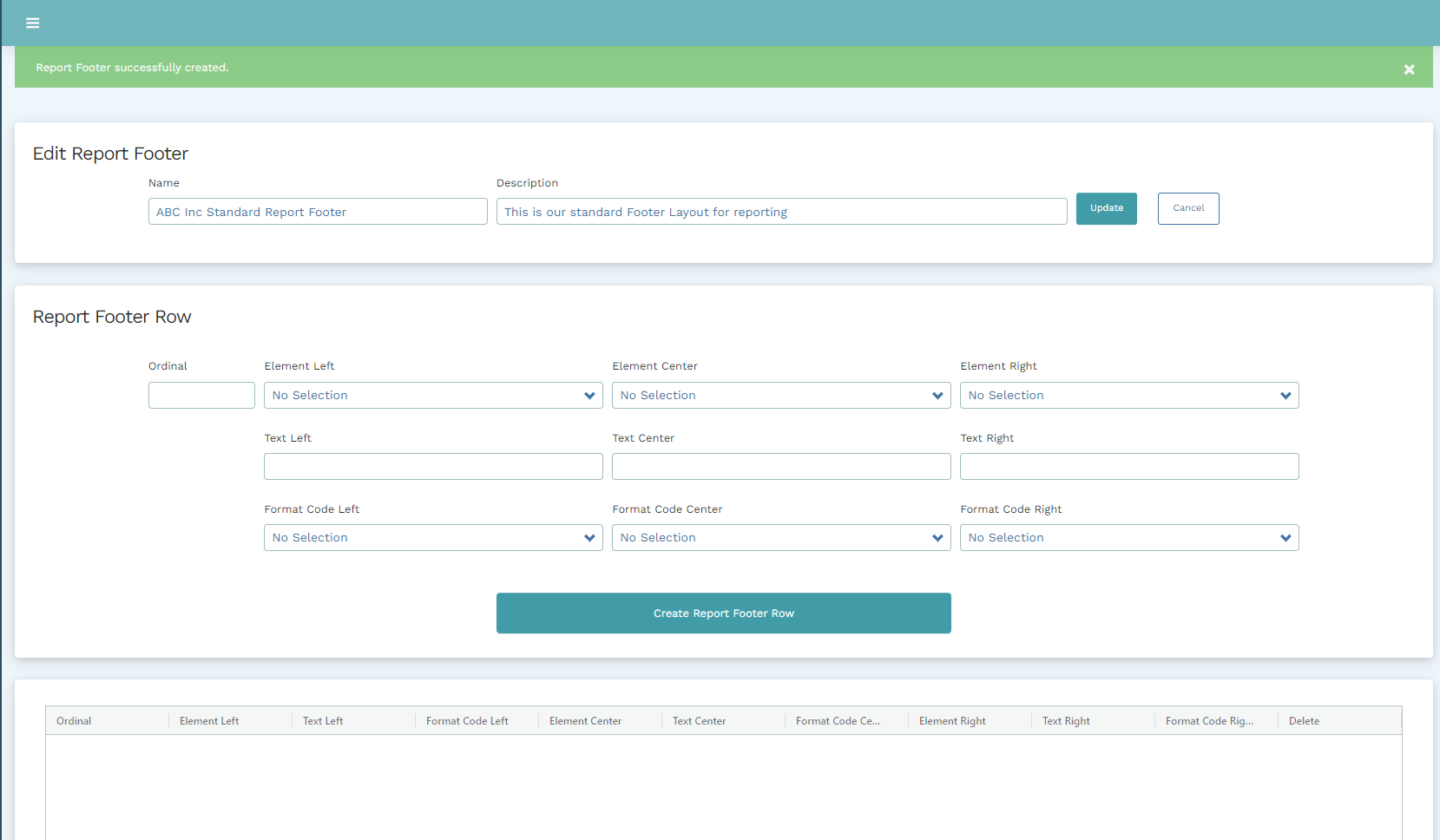Sort by Ordinal column header
This screenshot has height=840, width=1440.
[75, 721]
